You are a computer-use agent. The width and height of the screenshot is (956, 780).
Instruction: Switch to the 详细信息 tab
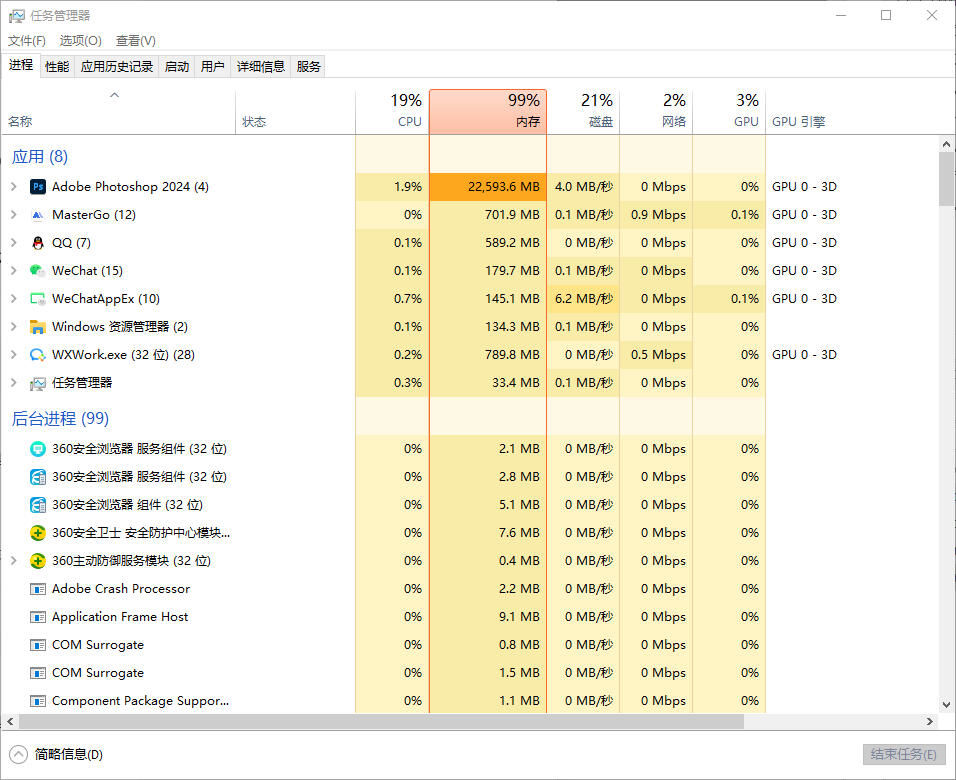pos(261,66)
